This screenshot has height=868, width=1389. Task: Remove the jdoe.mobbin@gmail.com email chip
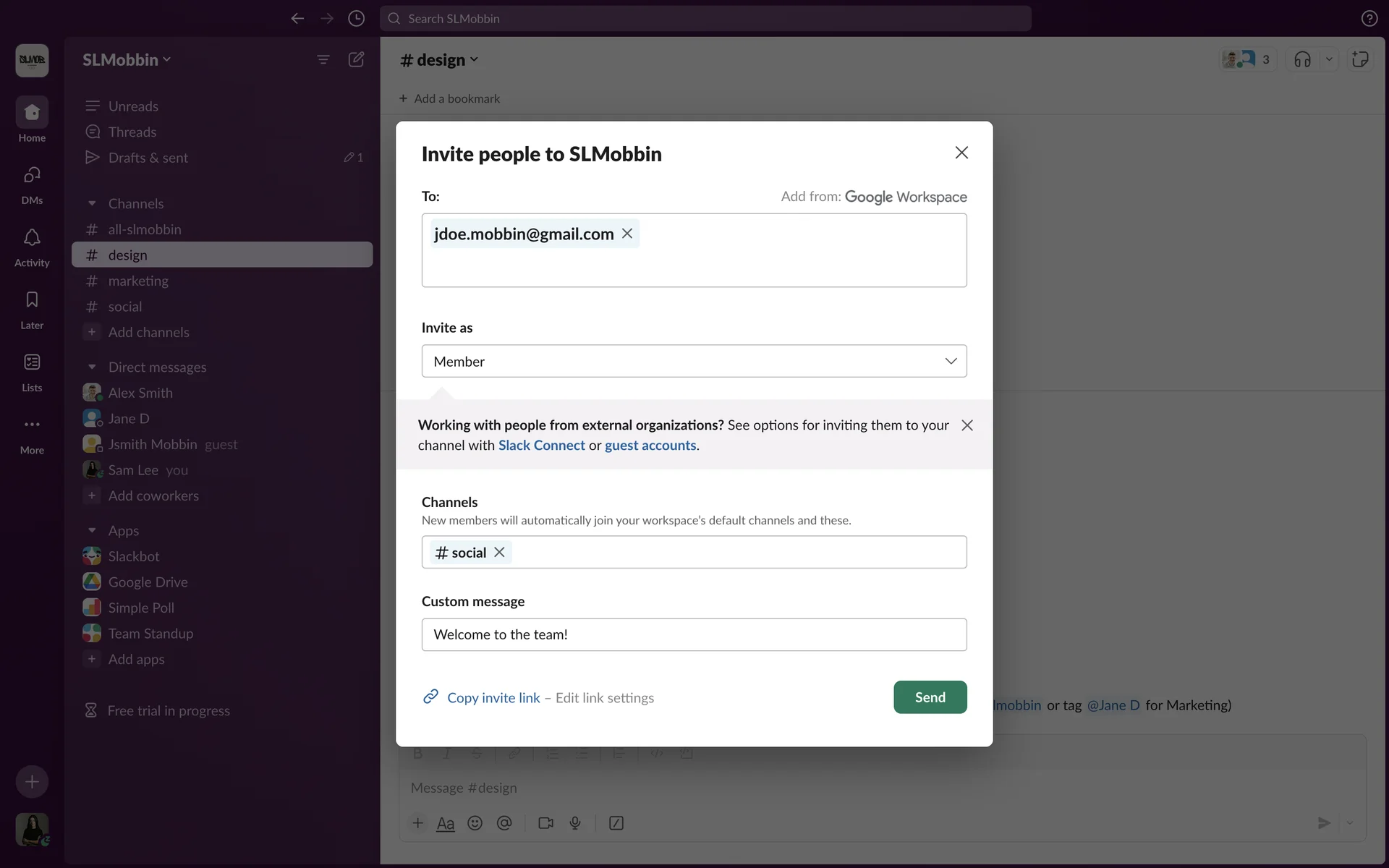[x=627, y=234]
